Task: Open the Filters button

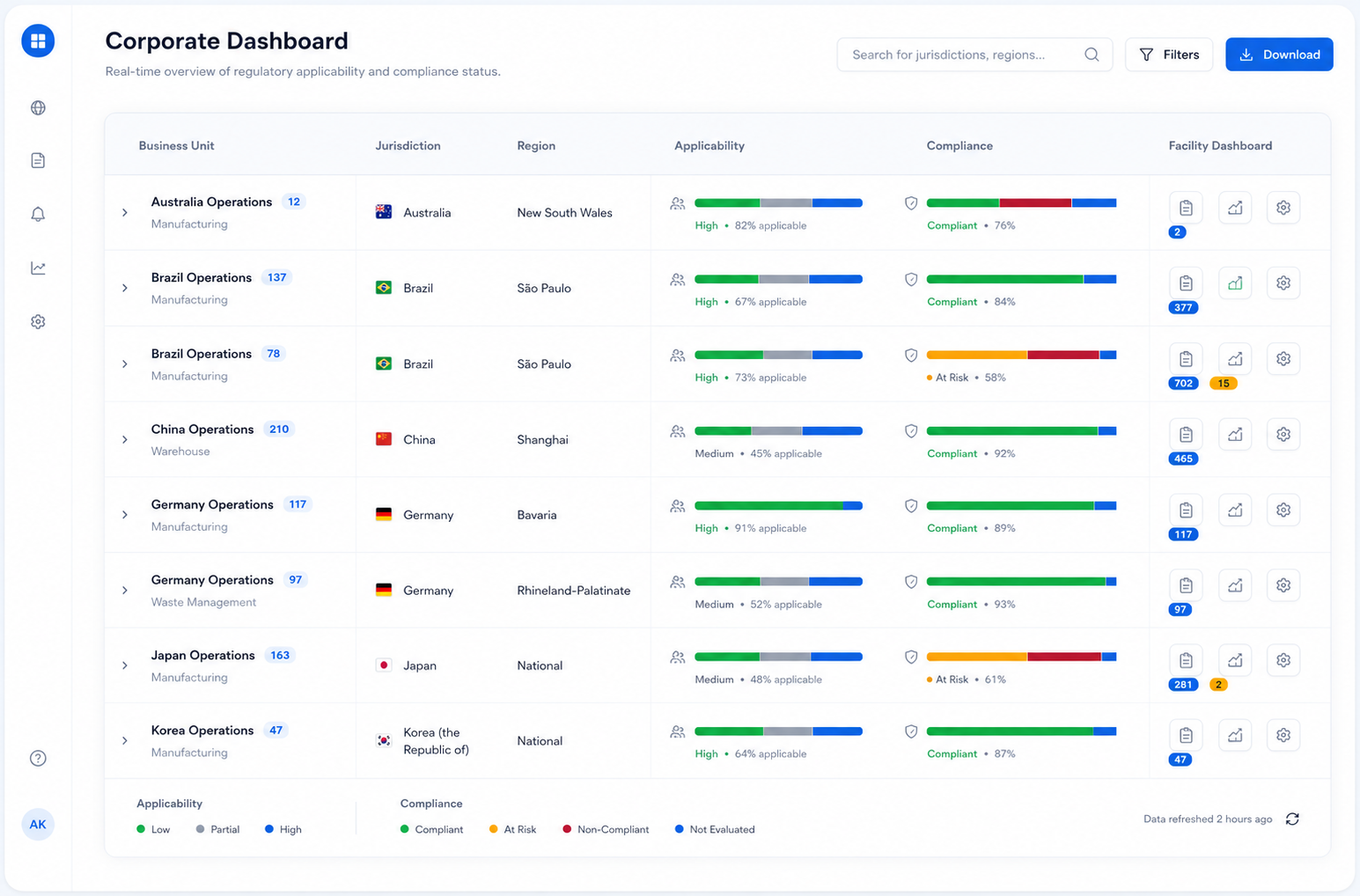Action: coord(1169,55)
